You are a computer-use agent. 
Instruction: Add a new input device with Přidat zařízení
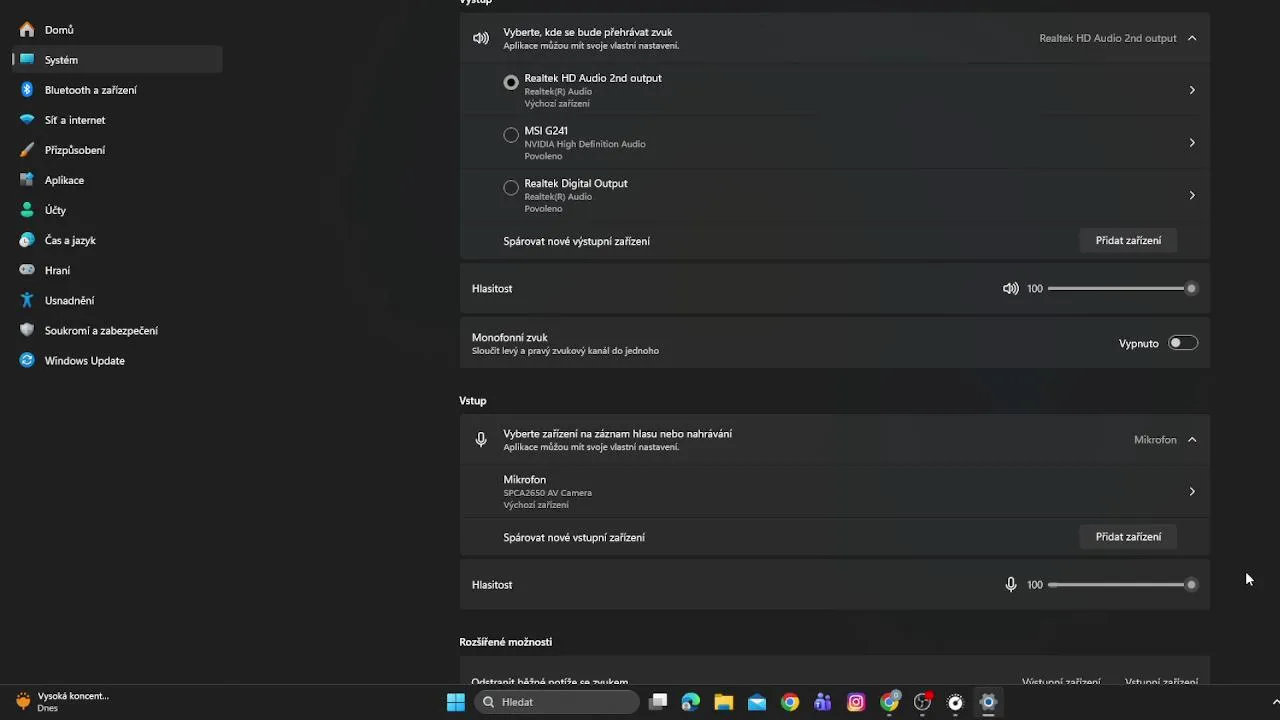coord(1128,537)
